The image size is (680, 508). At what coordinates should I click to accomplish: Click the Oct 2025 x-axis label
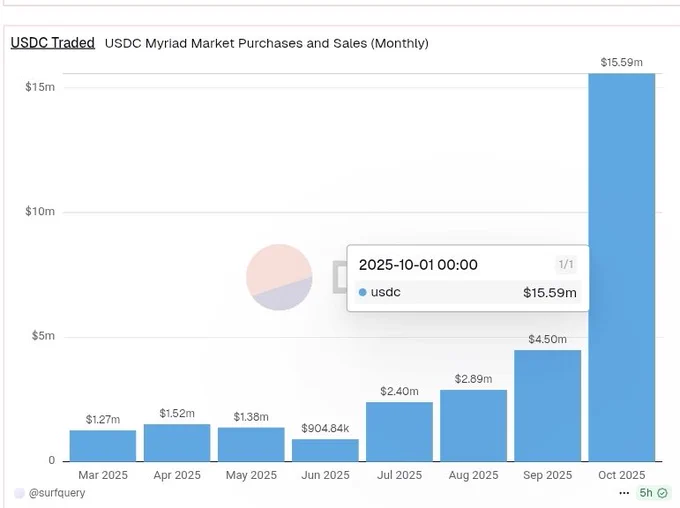621,475
